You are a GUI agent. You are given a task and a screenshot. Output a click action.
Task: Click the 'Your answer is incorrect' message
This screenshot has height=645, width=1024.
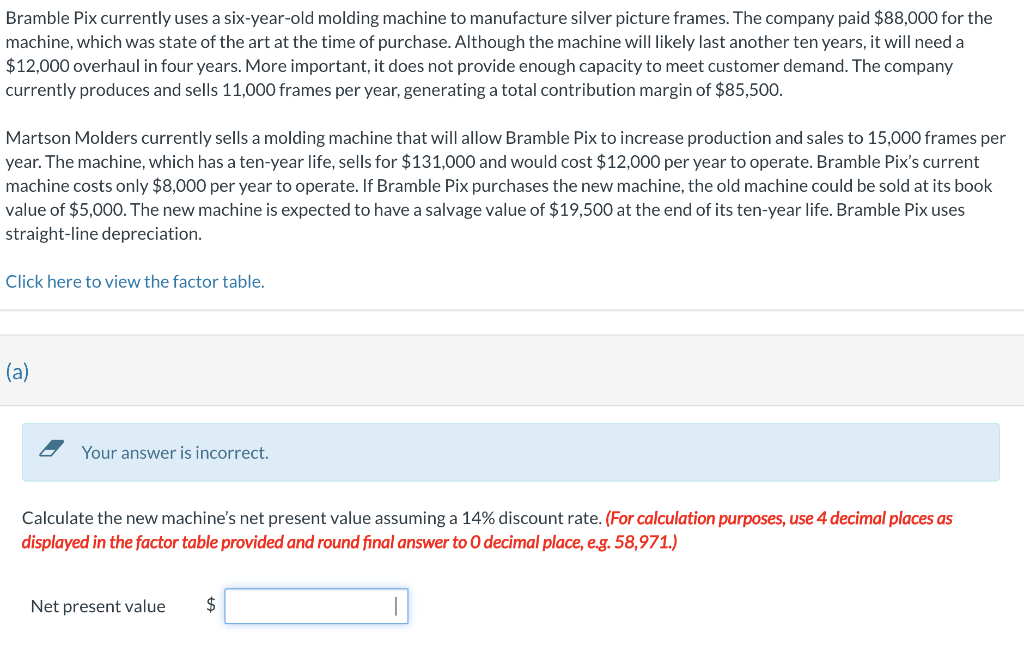[173, 453]
